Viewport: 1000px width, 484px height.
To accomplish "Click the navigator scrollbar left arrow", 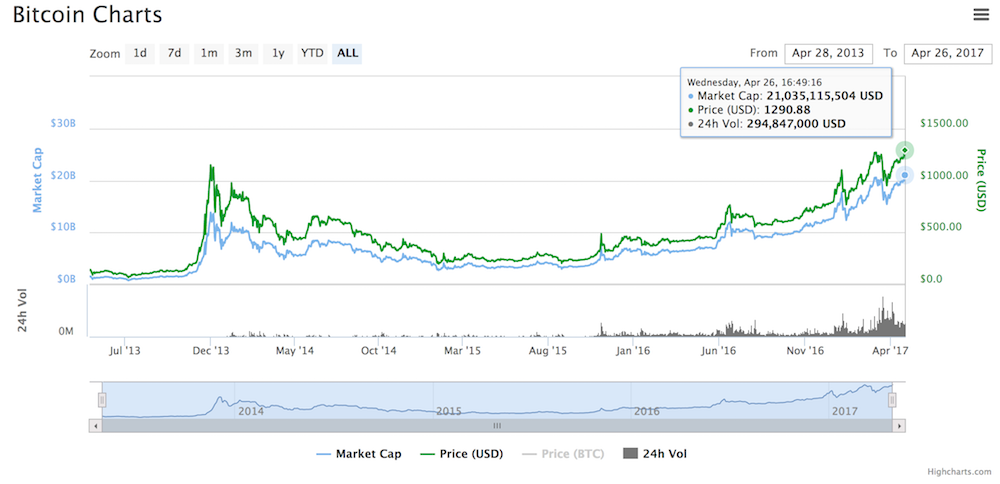I will [x=95, y=425].
